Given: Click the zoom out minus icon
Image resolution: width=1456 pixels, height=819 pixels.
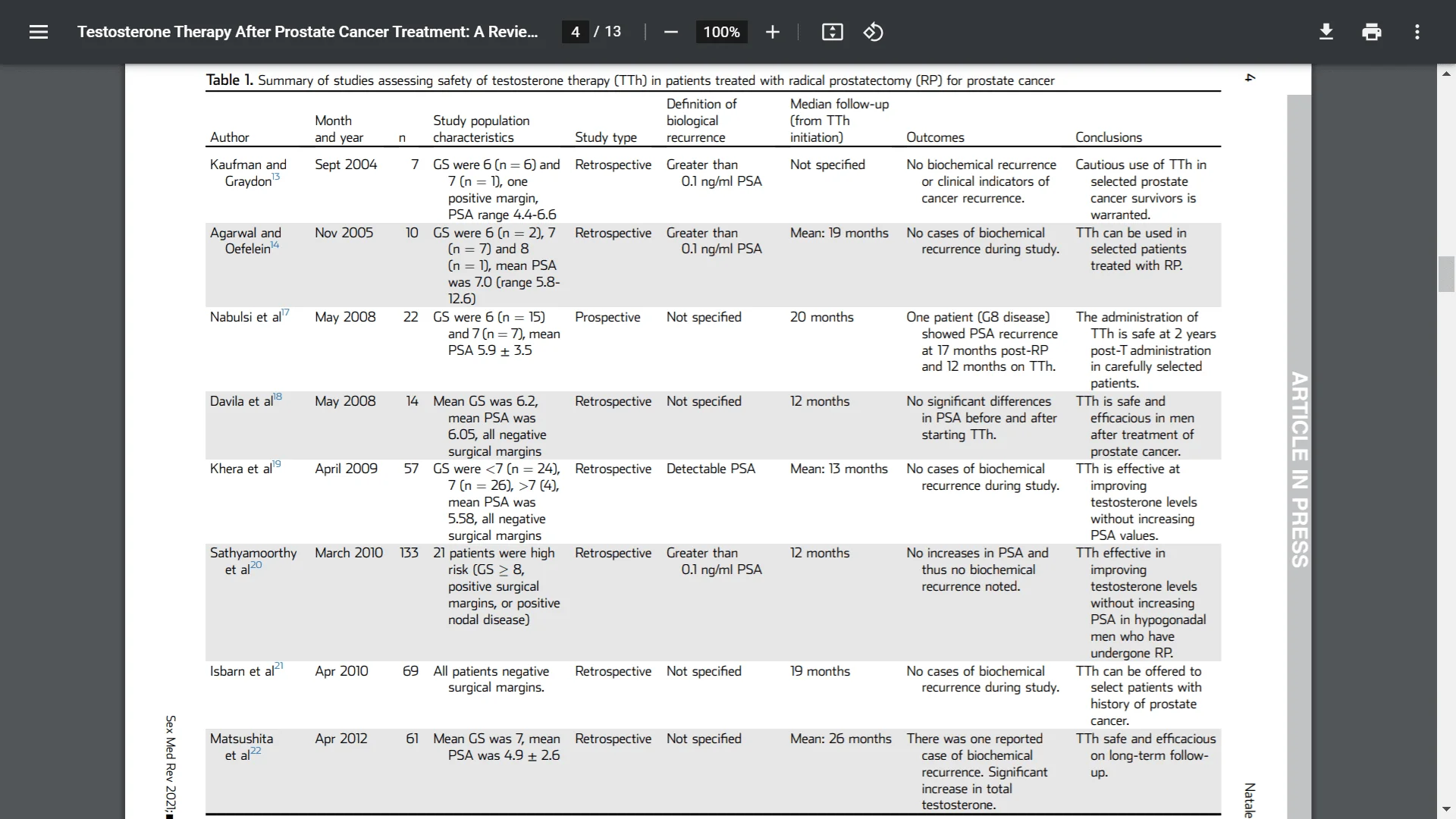Looking at the screenshot, I should click(x=670, y=32).
